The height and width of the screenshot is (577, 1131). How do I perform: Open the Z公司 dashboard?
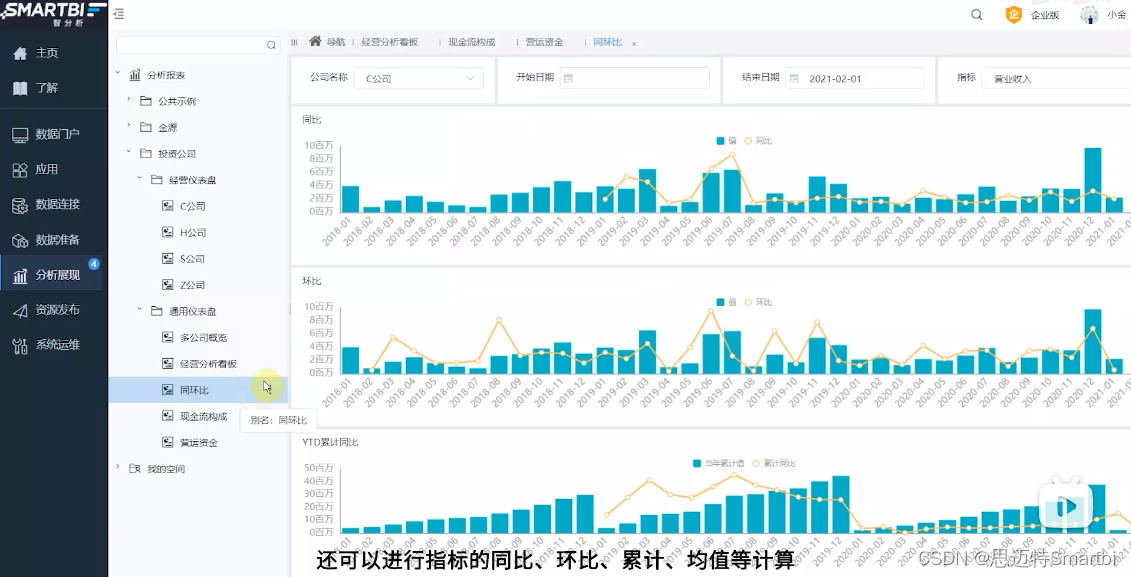(192, 285)
